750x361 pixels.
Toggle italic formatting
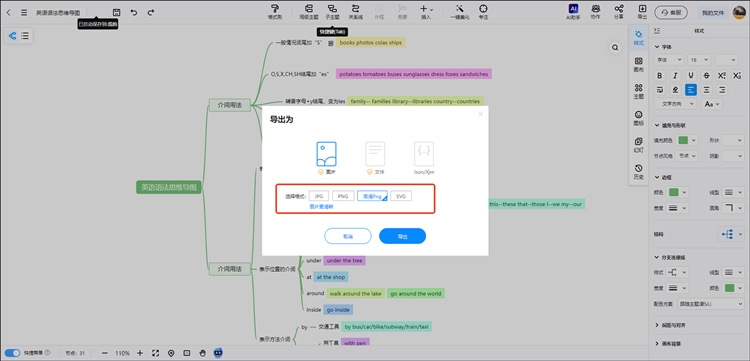(675, 76)
